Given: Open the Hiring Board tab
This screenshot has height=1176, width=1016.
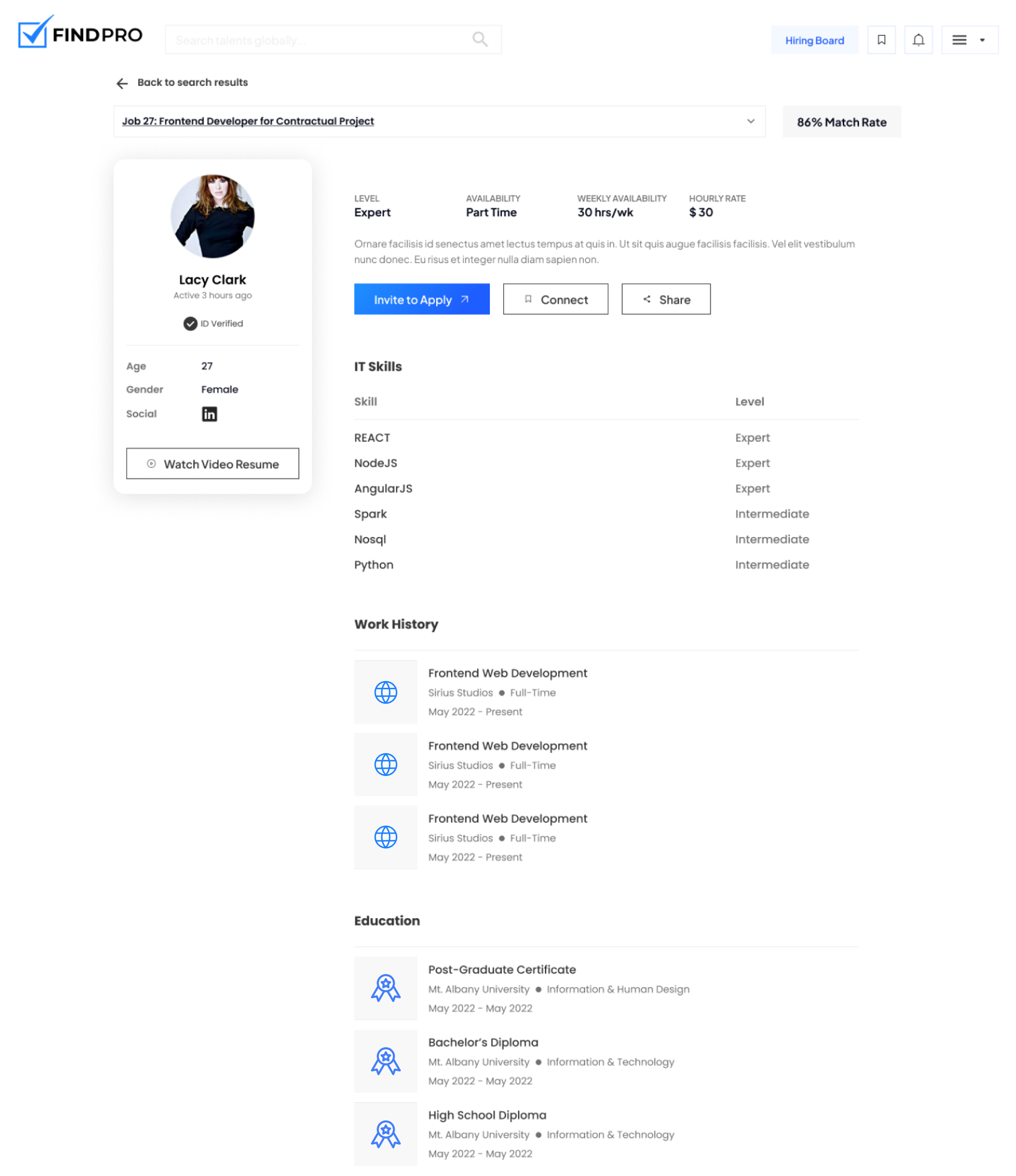Looking at the screenshot, I should 814,40.
